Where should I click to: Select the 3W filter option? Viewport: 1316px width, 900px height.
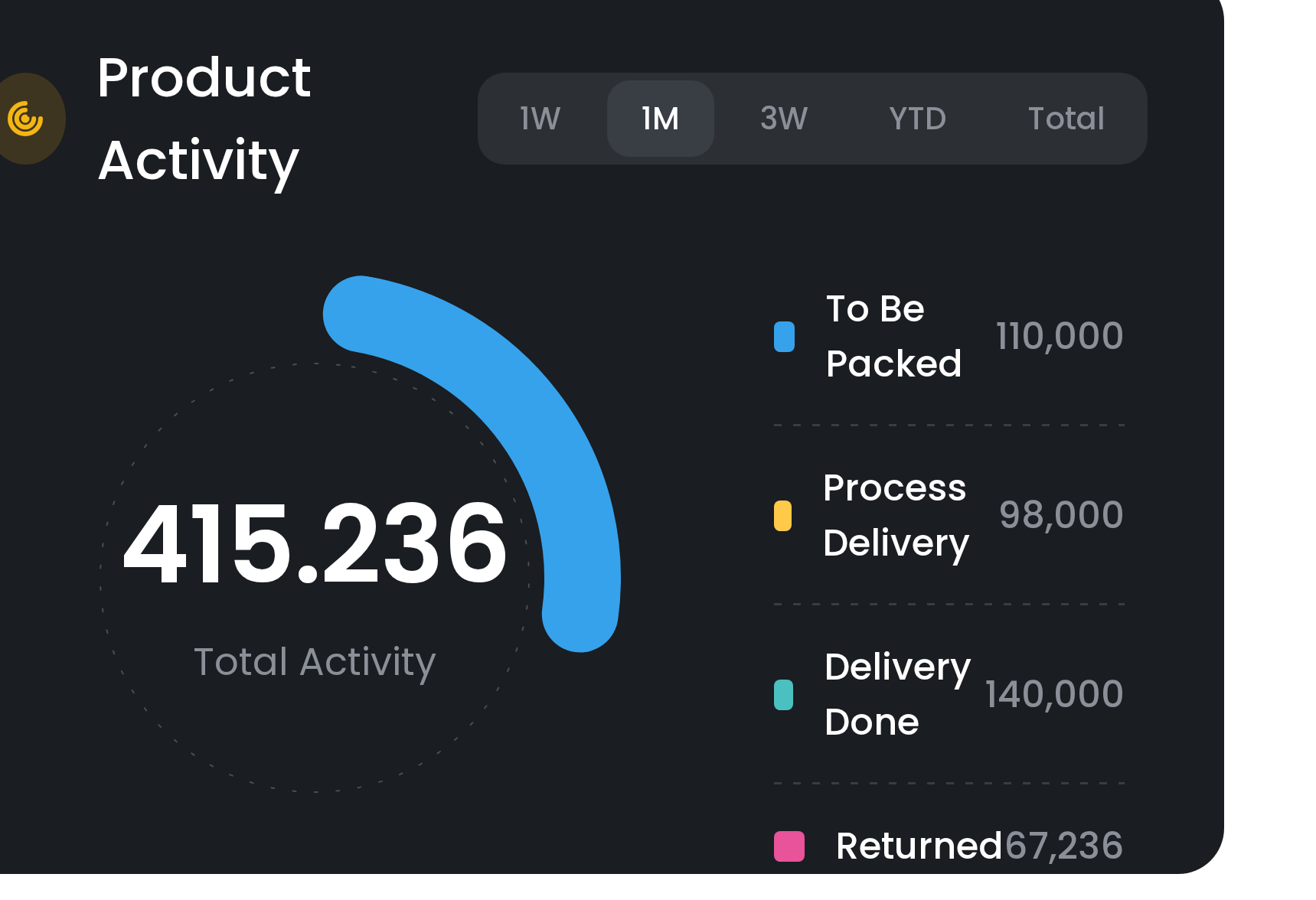pos(782,119)
